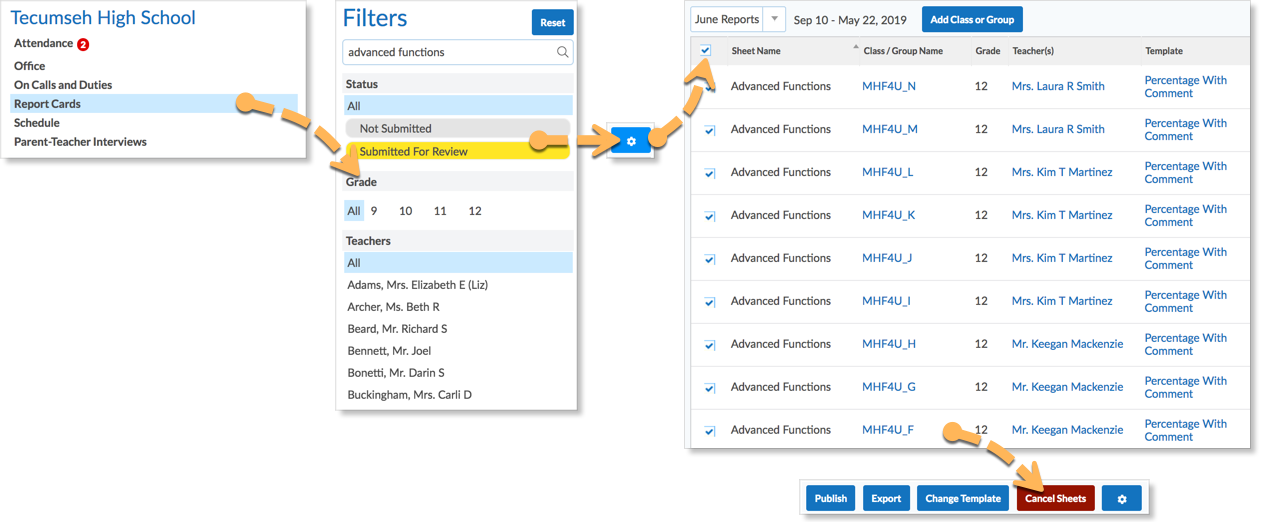Toggle the checkbox for the MHF4U_I row
The height and width of the screenshot is (522, 1261).
tap(710, 302)
